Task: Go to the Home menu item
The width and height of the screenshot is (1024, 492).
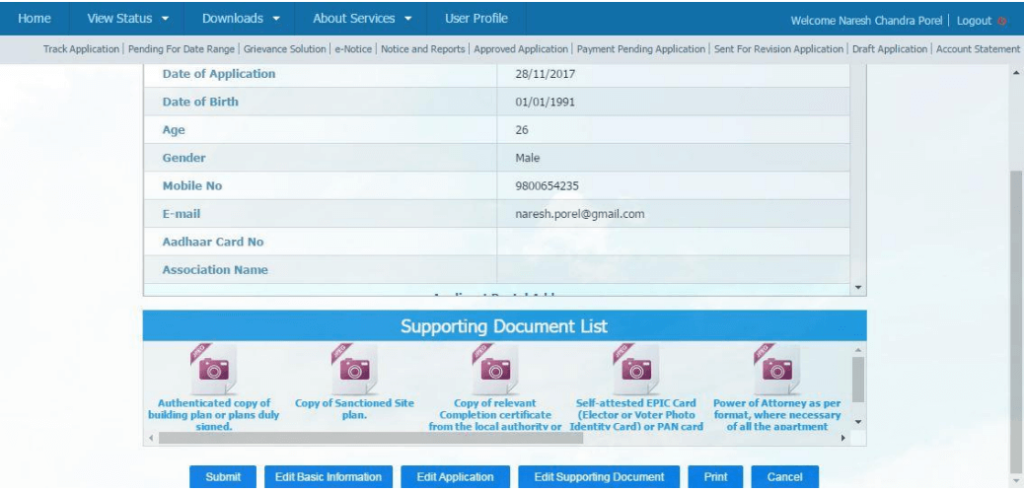Action: (x=34, y=19)
